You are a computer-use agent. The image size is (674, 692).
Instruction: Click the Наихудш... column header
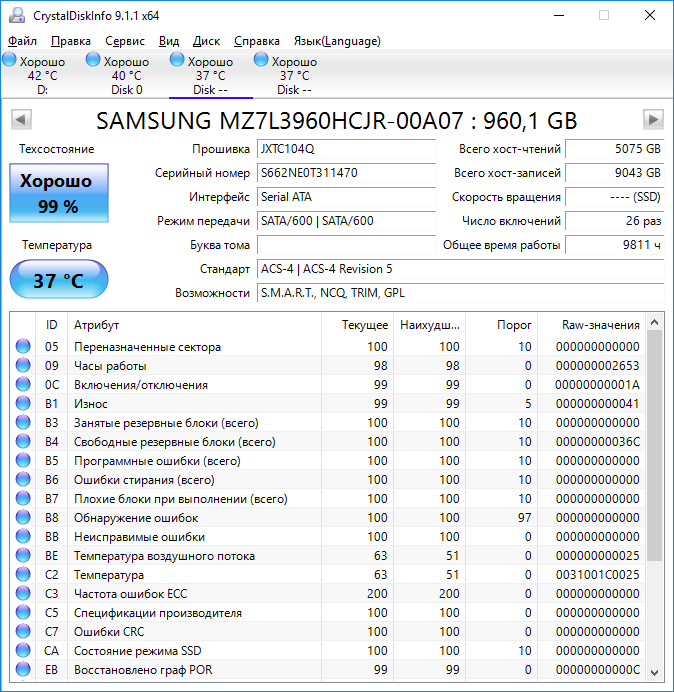pos(429,325)
